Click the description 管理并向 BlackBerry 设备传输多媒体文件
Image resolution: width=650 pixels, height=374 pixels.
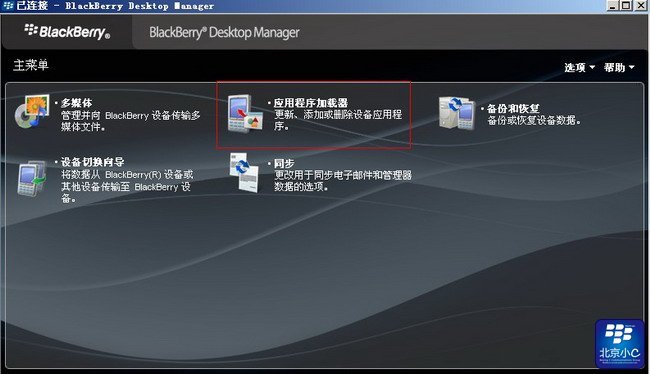[131, 121]
